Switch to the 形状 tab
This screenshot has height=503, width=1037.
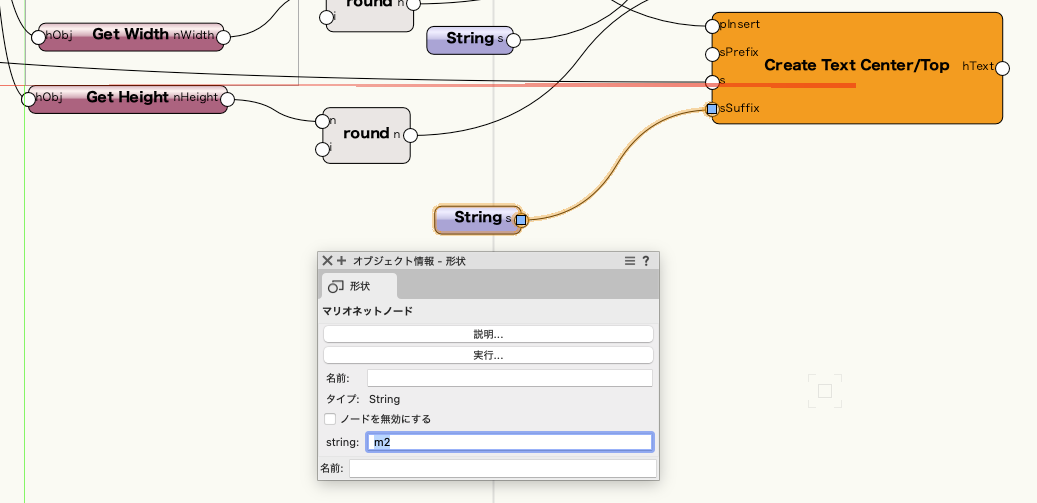click(358, 286)
